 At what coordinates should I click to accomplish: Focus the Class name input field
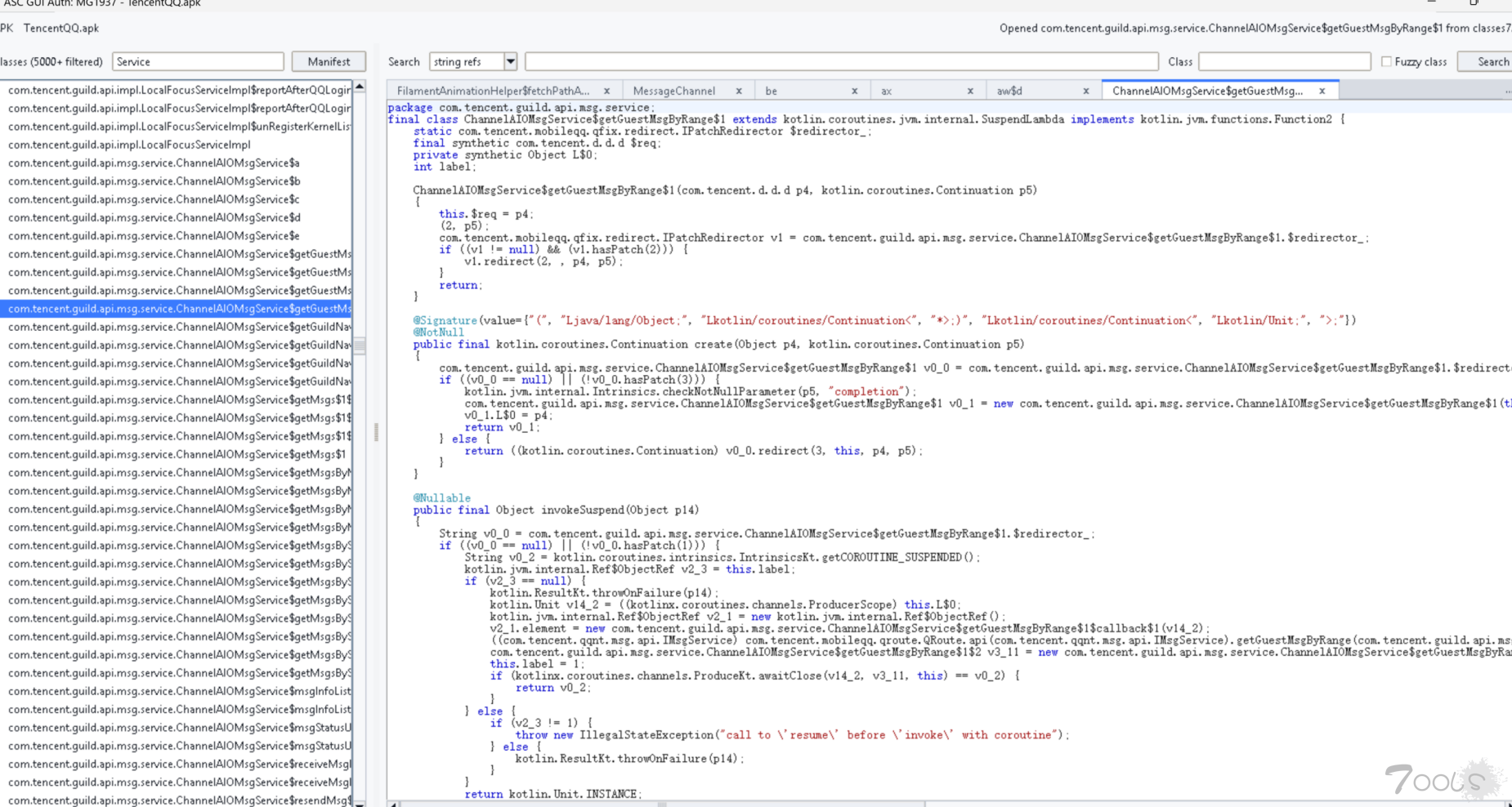tap(1284, 61)
